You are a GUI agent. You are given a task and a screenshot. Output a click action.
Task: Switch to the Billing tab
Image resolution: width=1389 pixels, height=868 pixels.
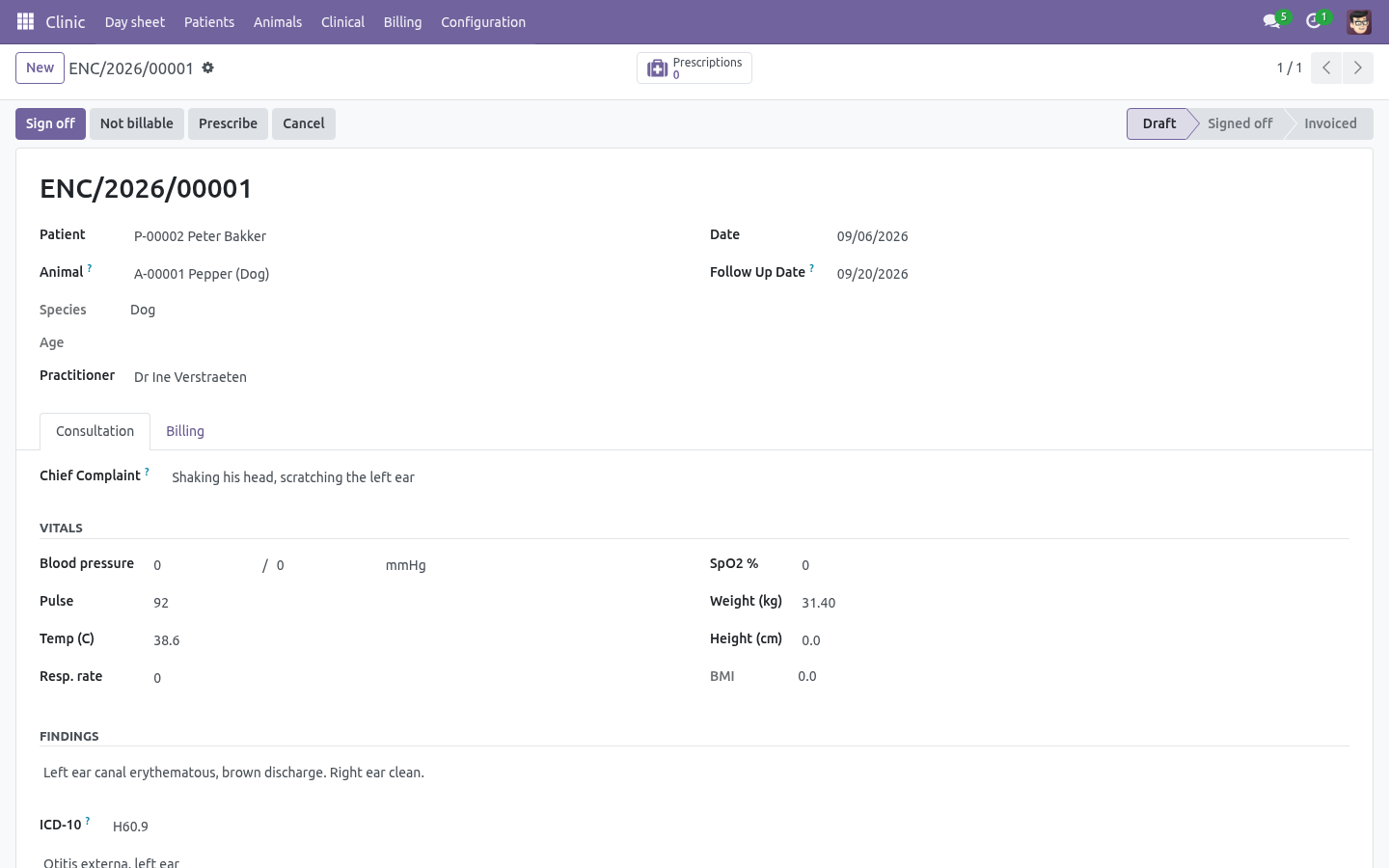(185, 431)
